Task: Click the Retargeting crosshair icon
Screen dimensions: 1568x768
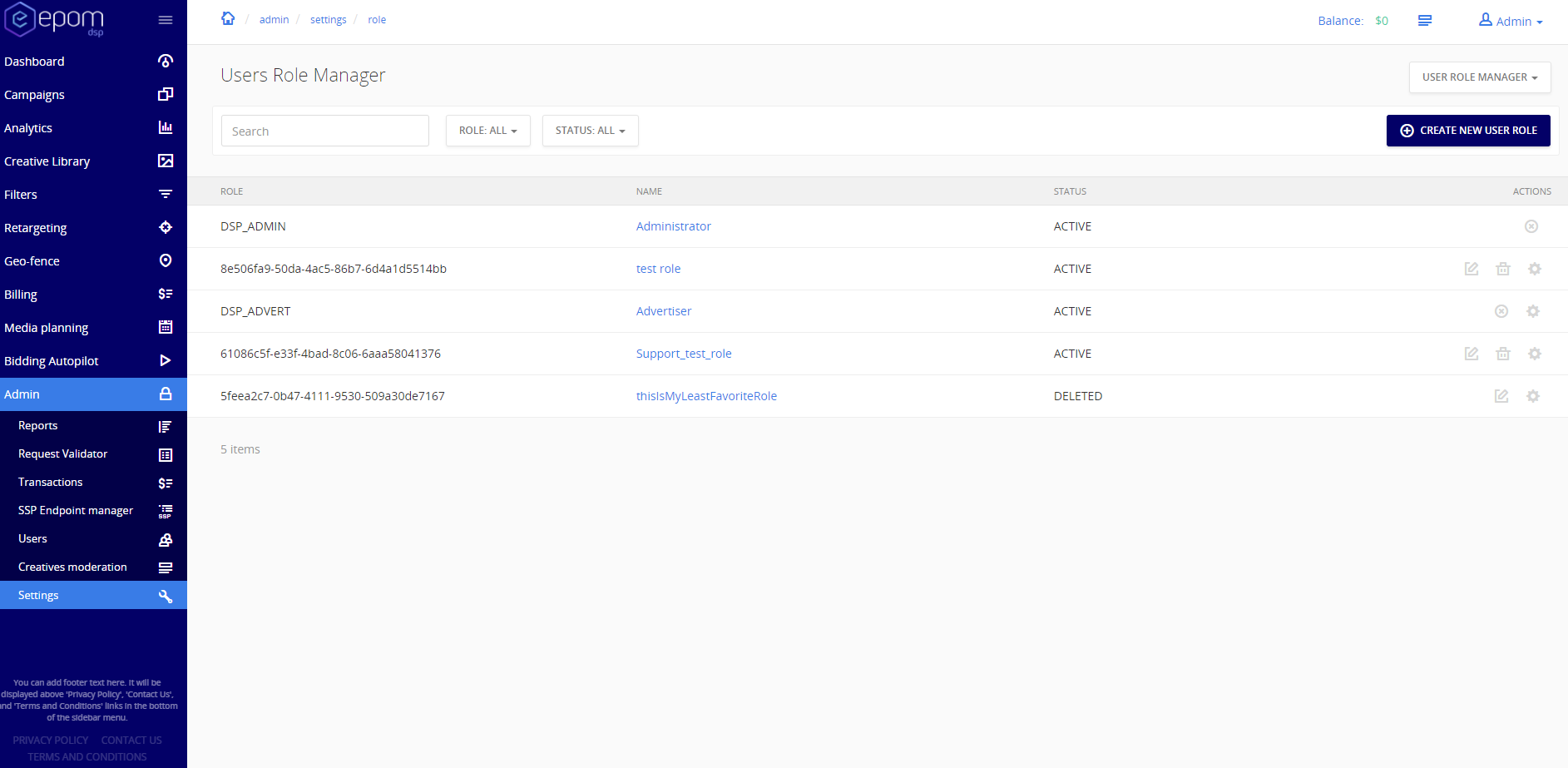Action: [166, 227]
